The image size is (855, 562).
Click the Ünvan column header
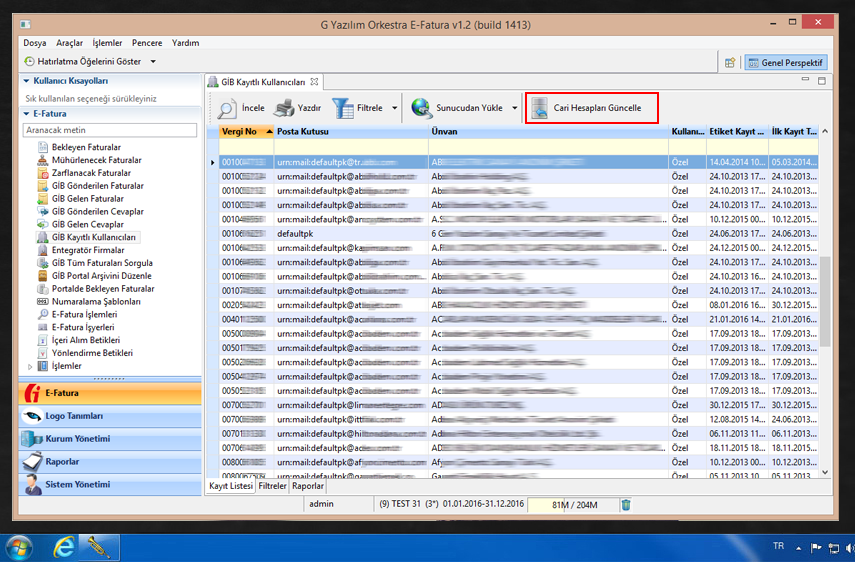[x=549, y=132]
